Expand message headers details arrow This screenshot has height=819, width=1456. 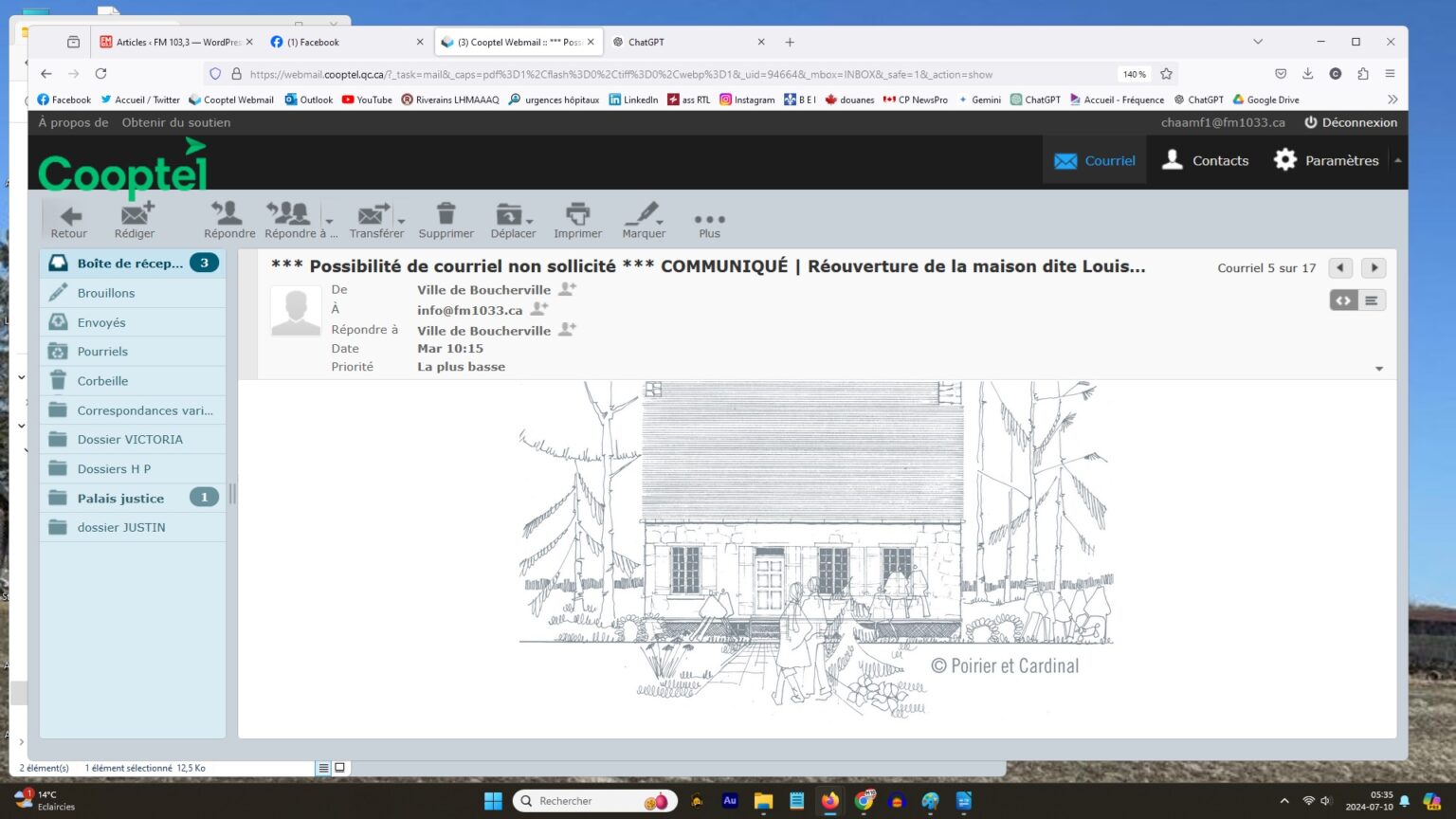point(1379,369)
